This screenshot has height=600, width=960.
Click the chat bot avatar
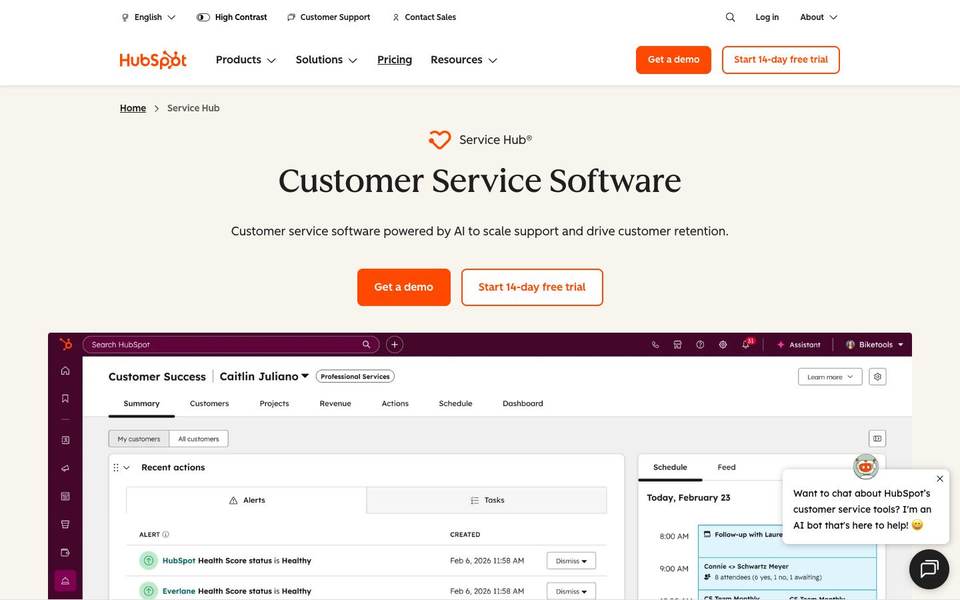[x=865, y=467]
